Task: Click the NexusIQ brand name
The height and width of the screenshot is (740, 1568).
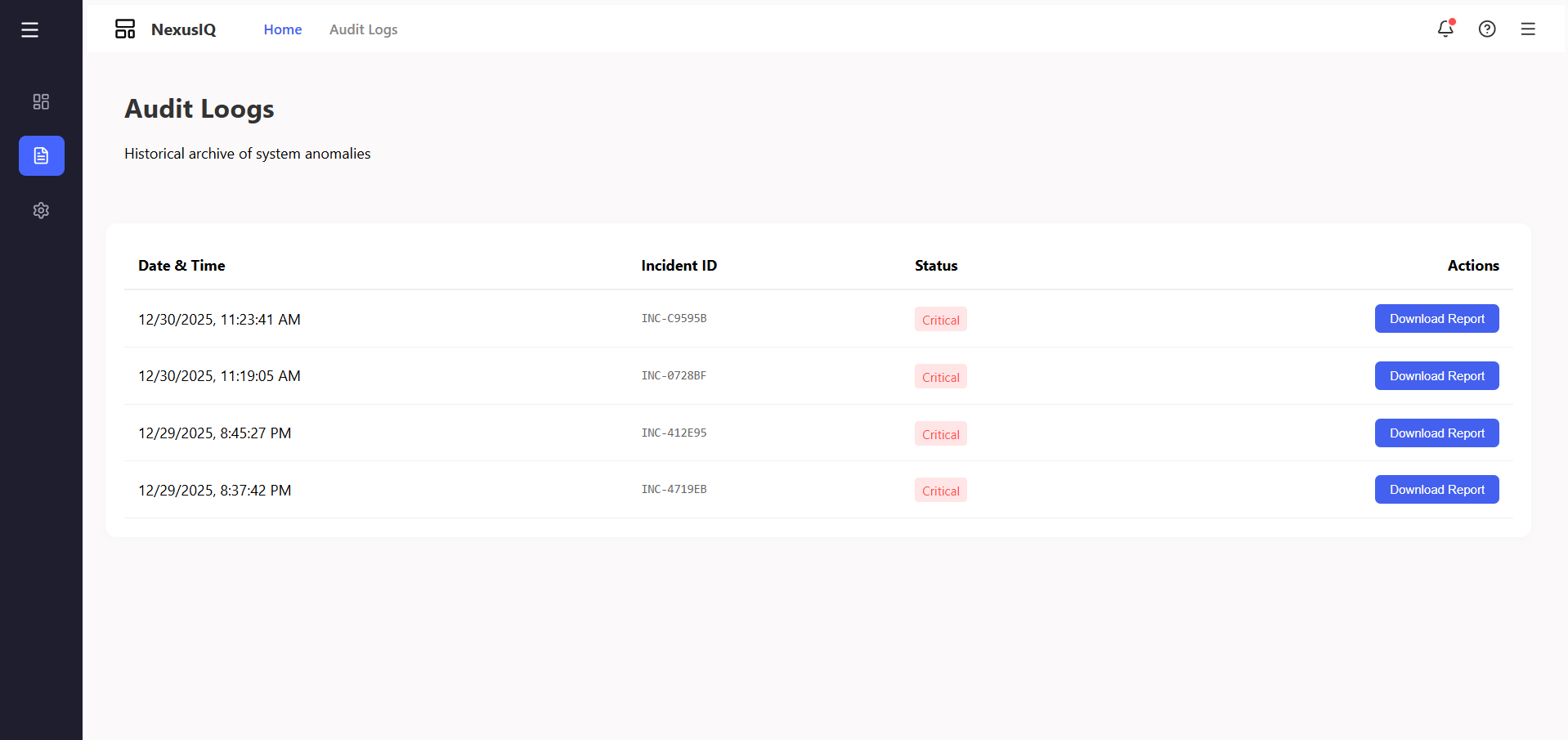Action: [184, 29]
